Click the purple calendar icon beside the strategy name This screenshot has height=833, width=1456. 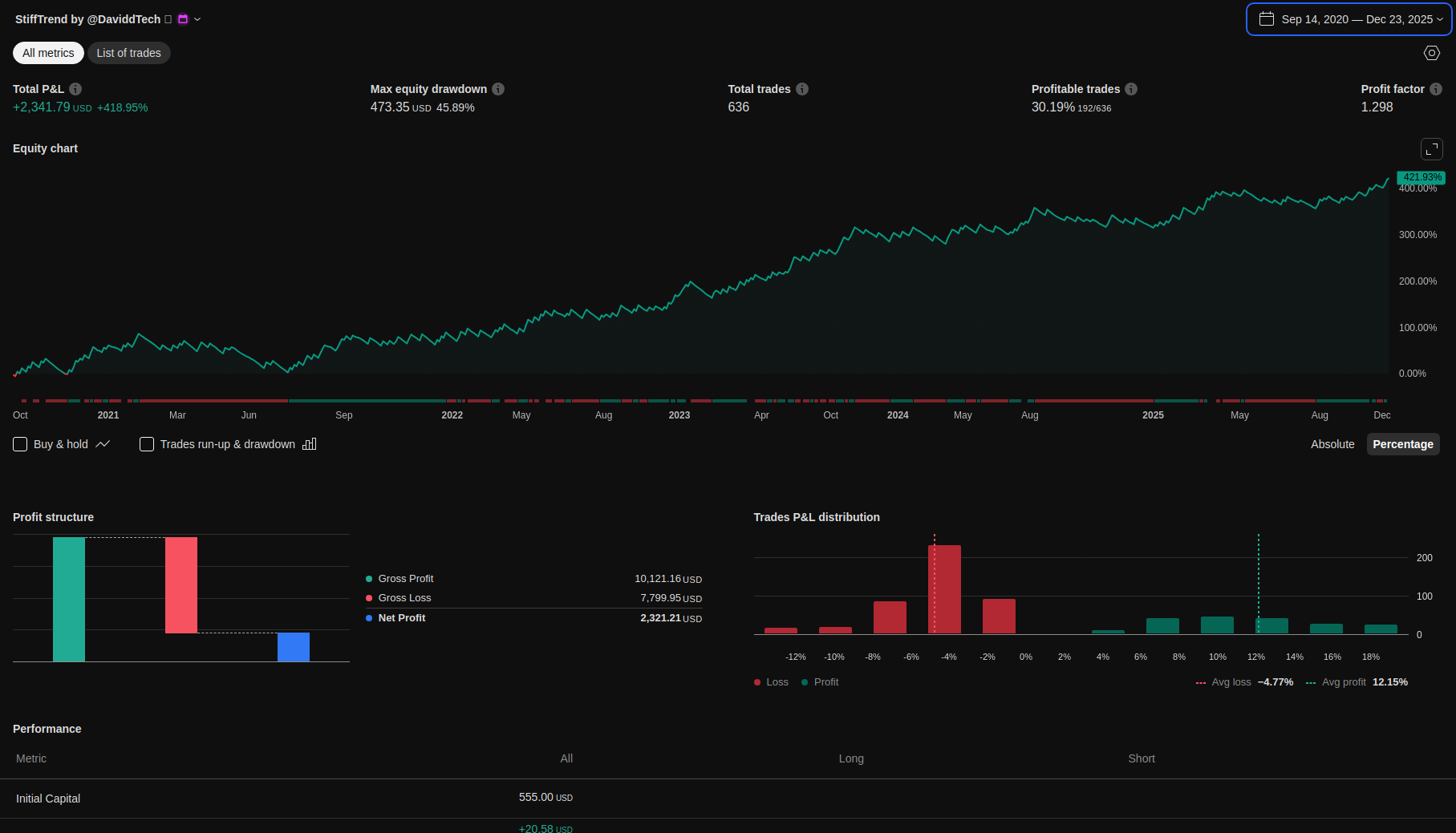click(183, 19)
